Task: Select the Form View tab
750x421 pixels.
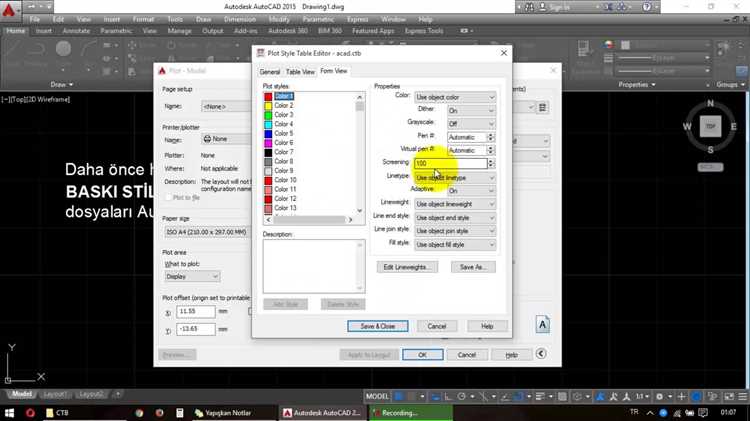Action: pyautogui.click(x=333, y=71)
